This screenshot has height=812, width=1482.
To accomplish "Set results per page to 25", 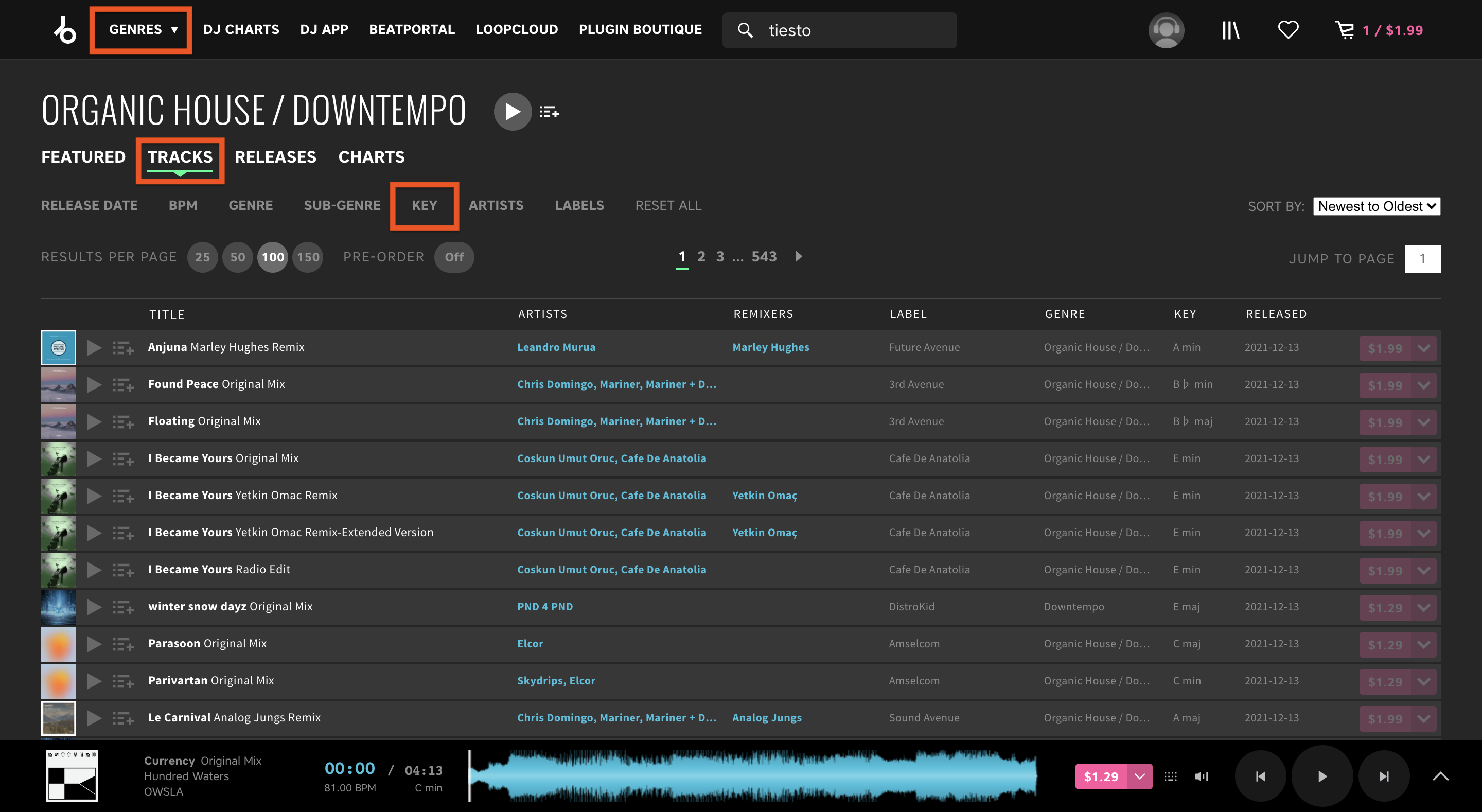I will [203, 257].
